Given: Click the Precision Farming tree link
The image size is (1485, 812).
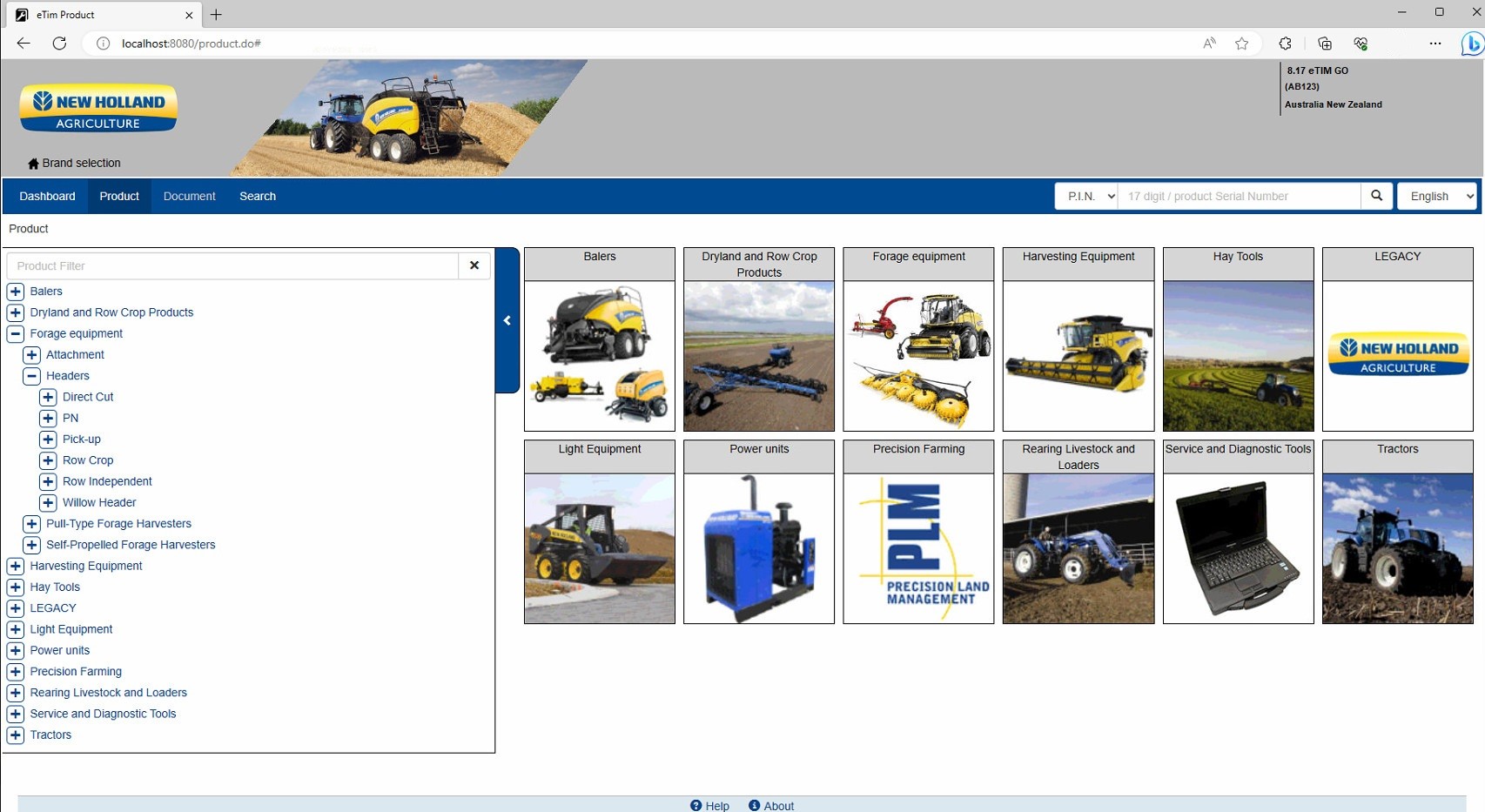Looking at the screenshot, I should tap(76, 672).
